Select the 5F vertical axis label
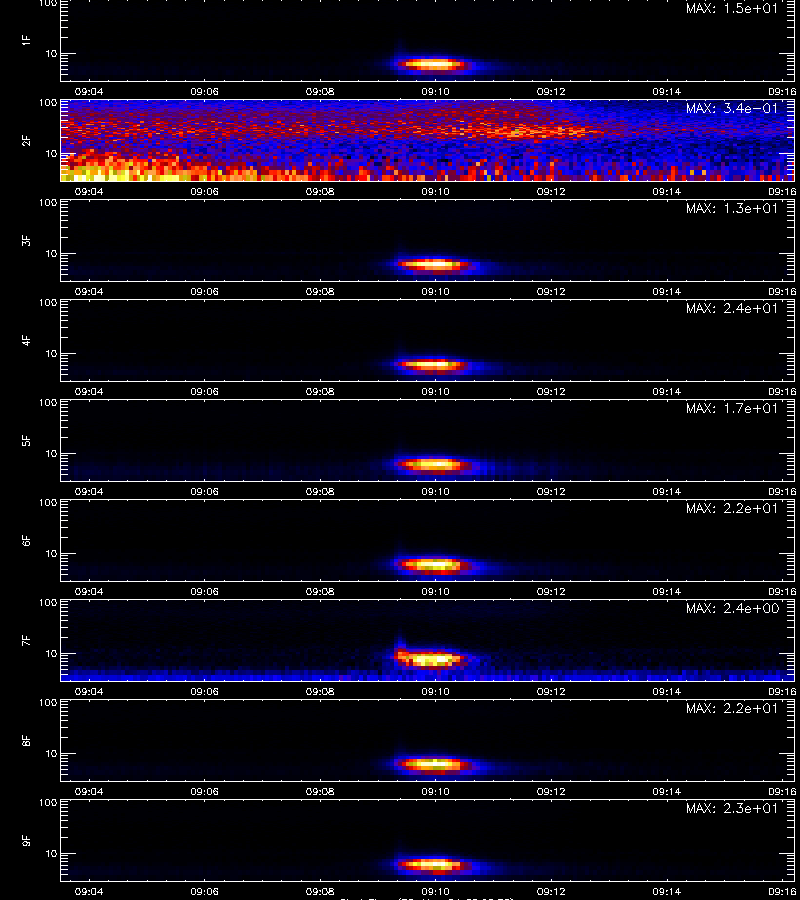Viewport: 800px width, 900px height. pos(26,440)
